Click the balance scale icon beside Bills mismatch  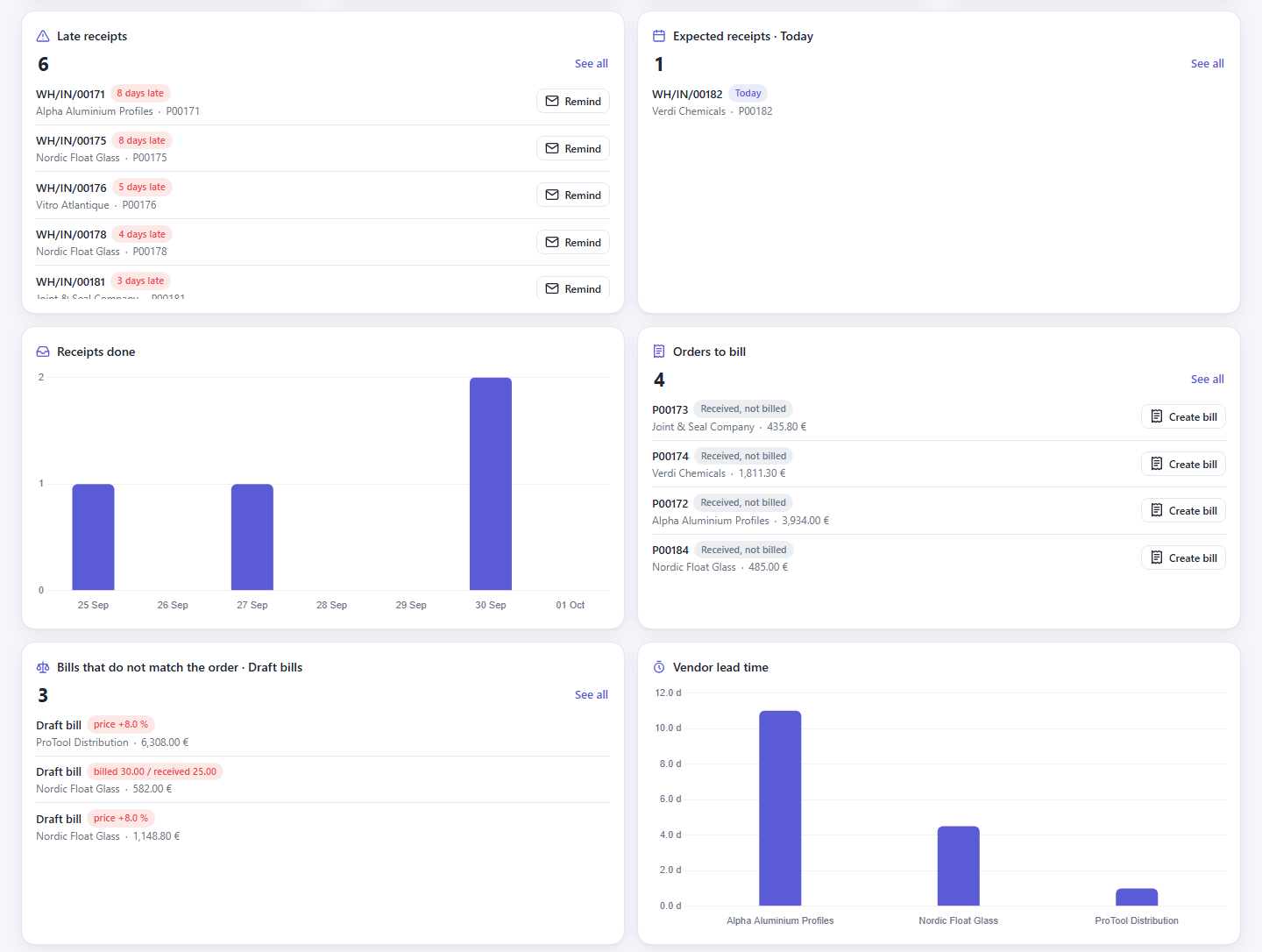coord(43,667)
